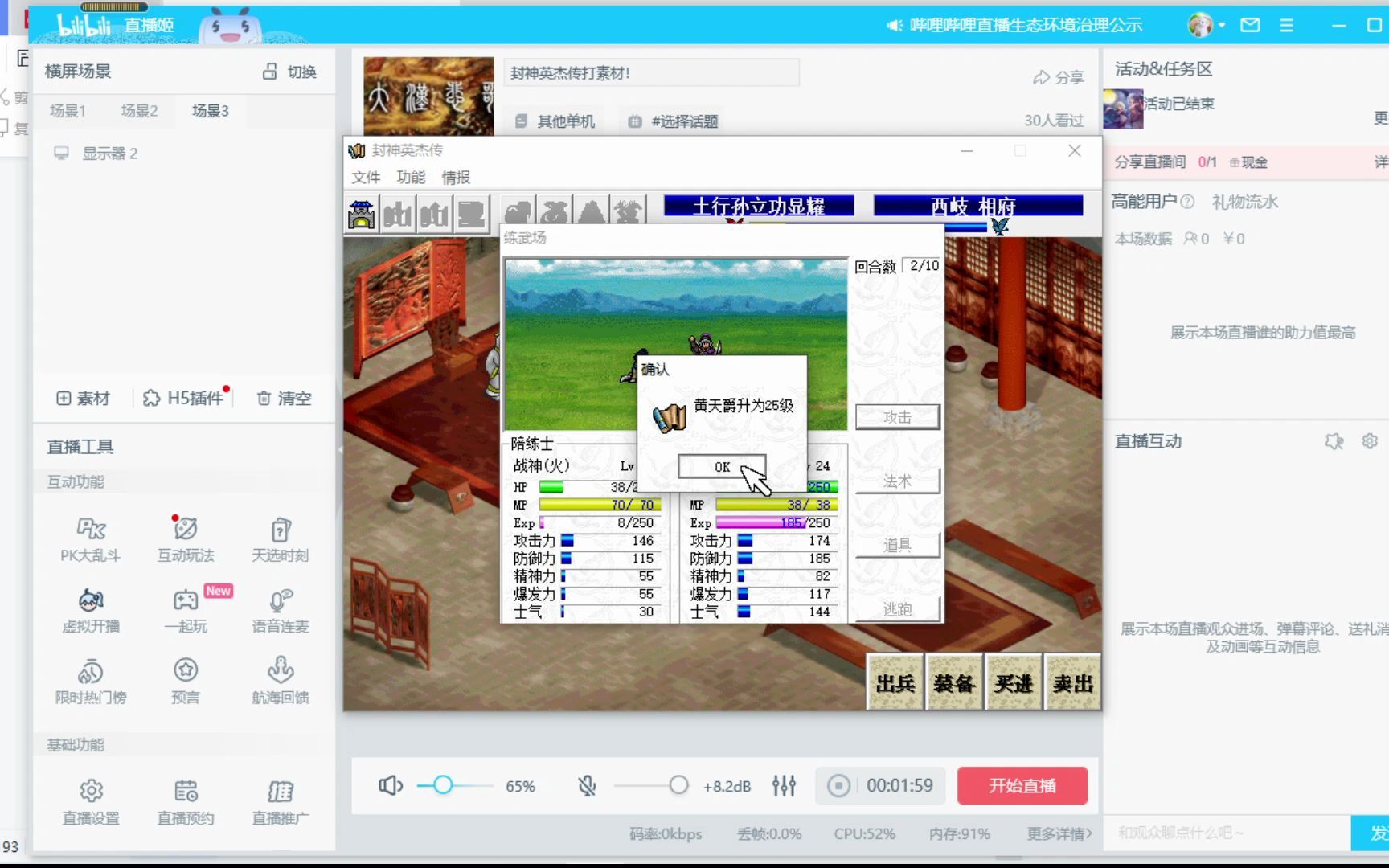Click 买进 button
The image size is (1389, 868).
coord(1014,682)
